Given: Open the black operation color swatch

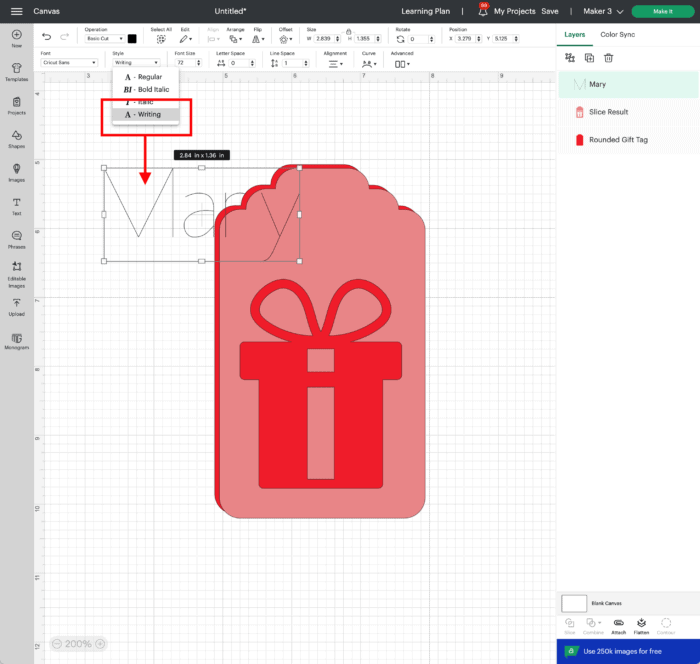Looking at the screenshot, I should click(x=132, y=39).
